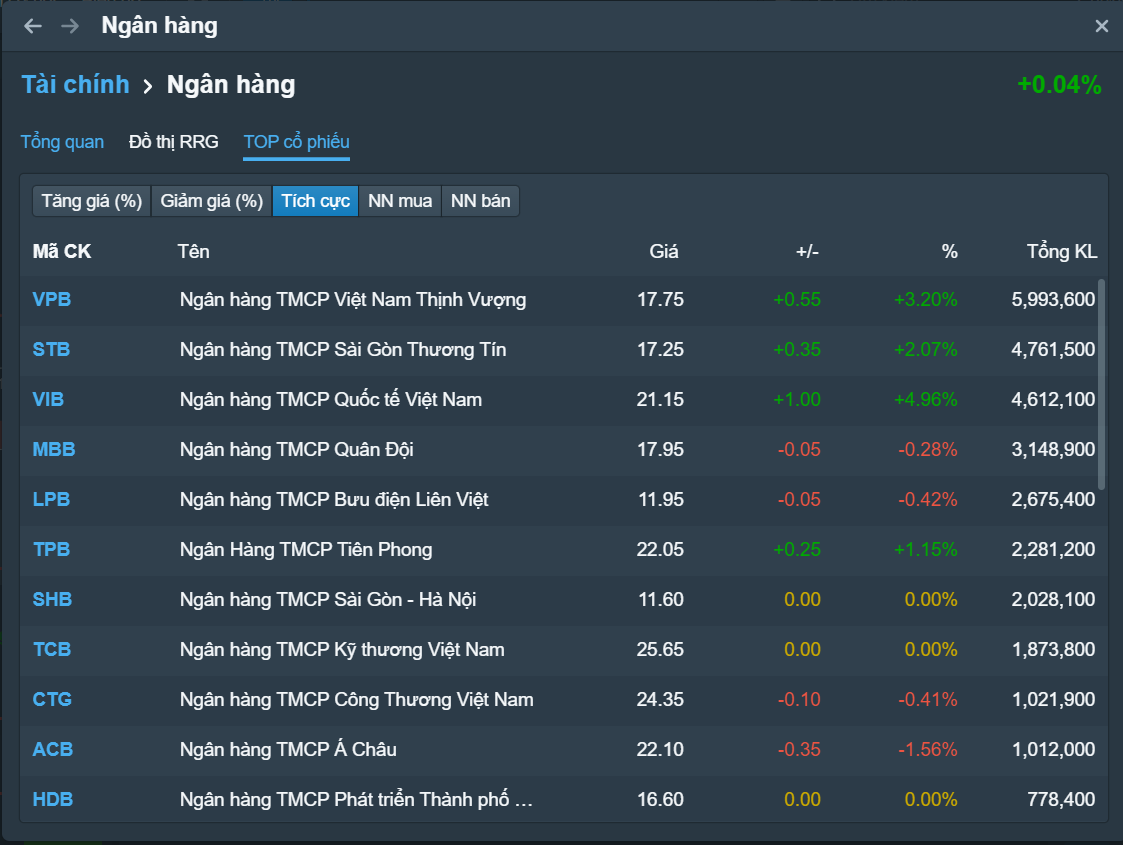Select Ngân hàng TMCP Phát triển Thành phố name
1123x845 pixels.
[x=356, y=799]
